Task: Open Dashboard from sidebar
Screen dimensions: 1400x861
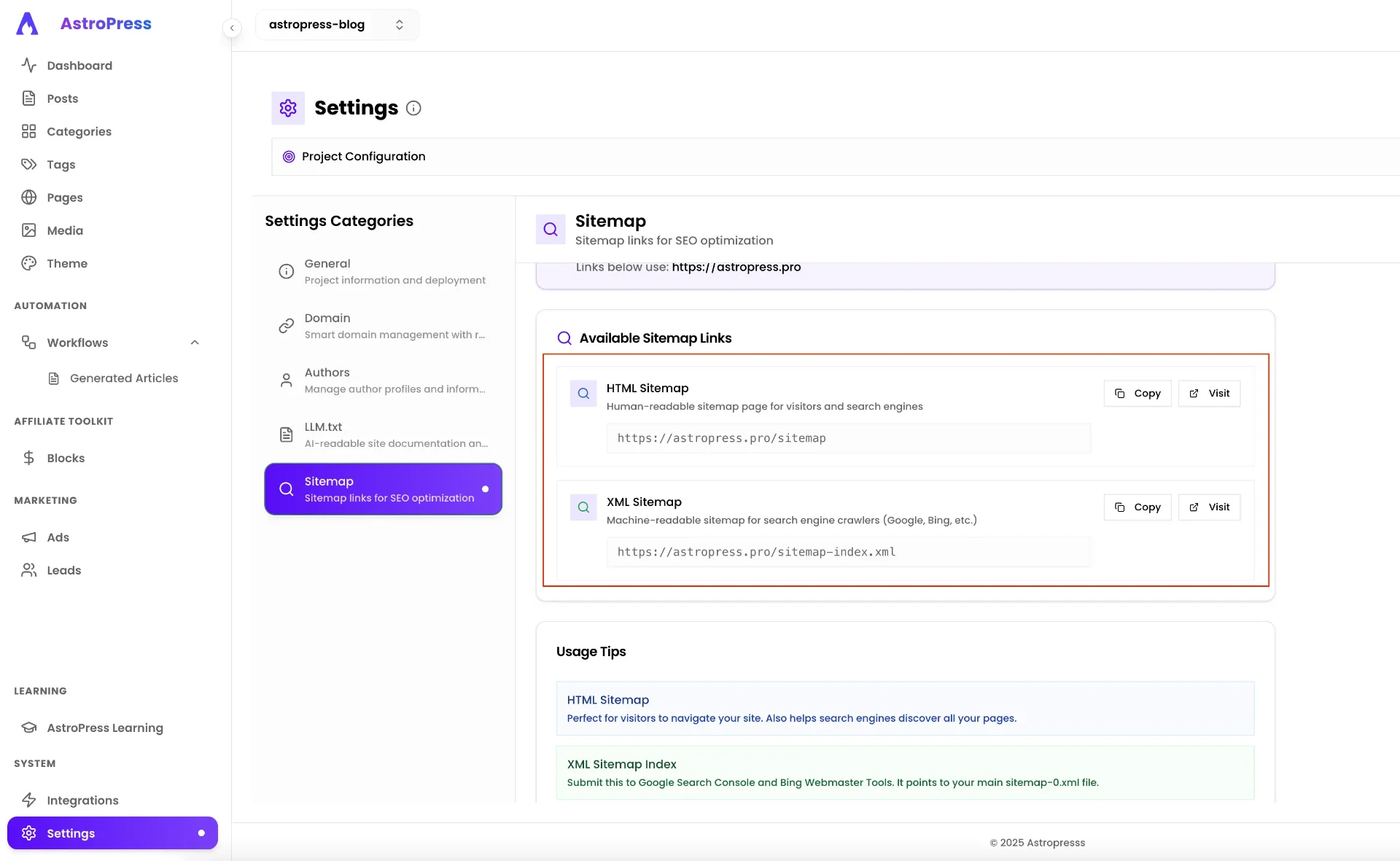Action: tap(79, 66)
